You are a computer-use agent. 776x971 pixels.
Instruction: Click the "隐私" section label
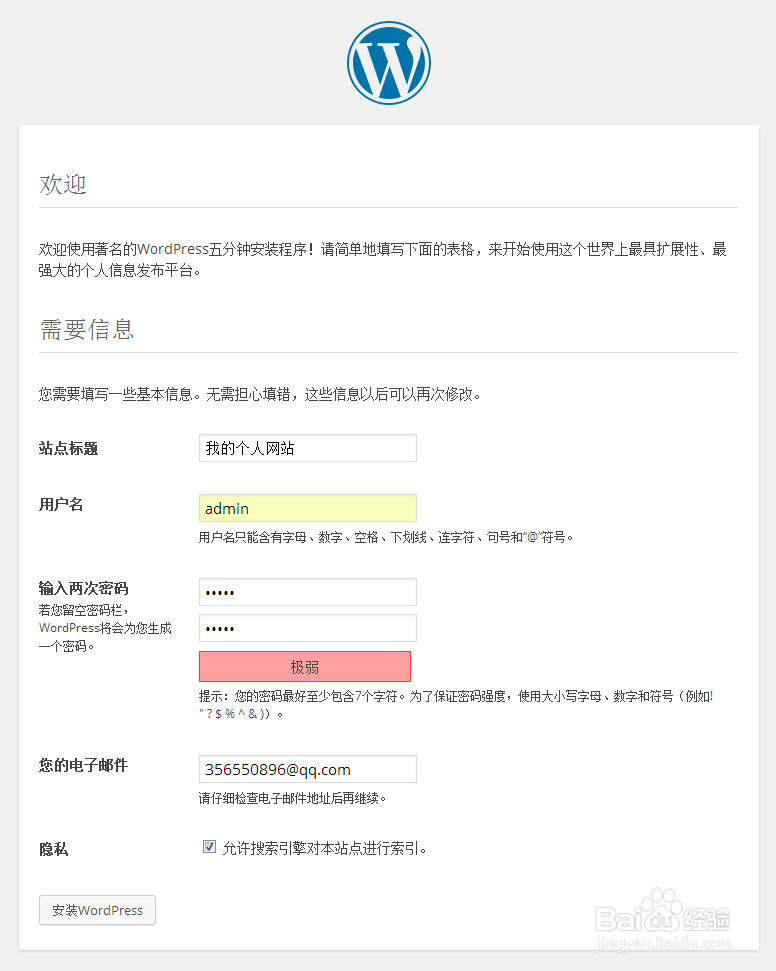(x=54, y=849)
